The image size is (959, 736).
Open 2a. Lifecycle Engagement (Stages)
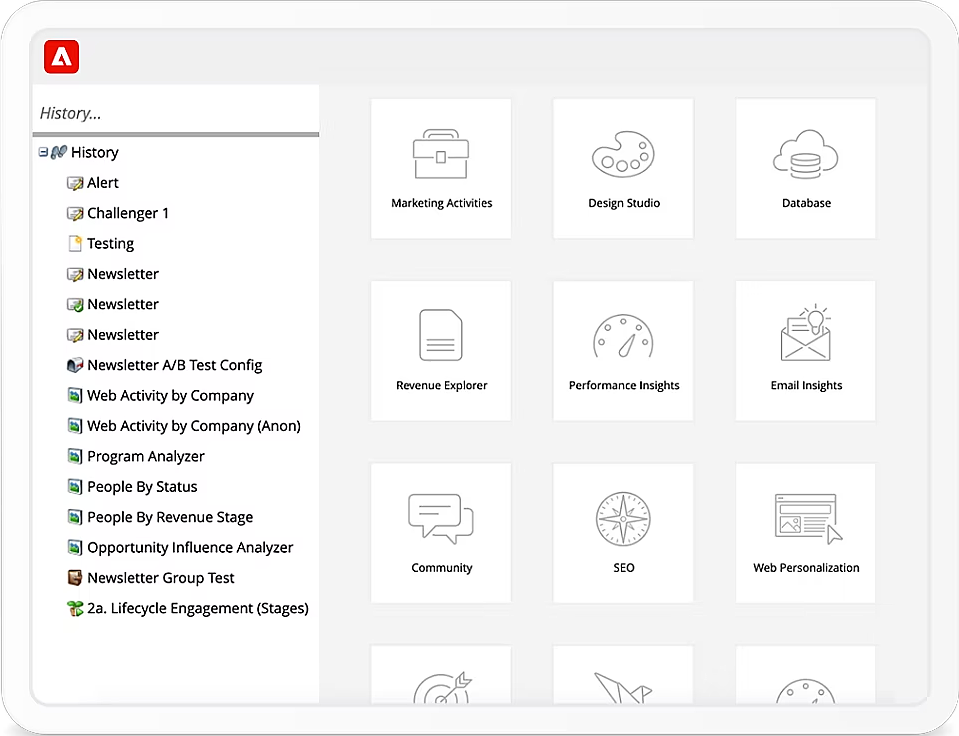point(198,608)
